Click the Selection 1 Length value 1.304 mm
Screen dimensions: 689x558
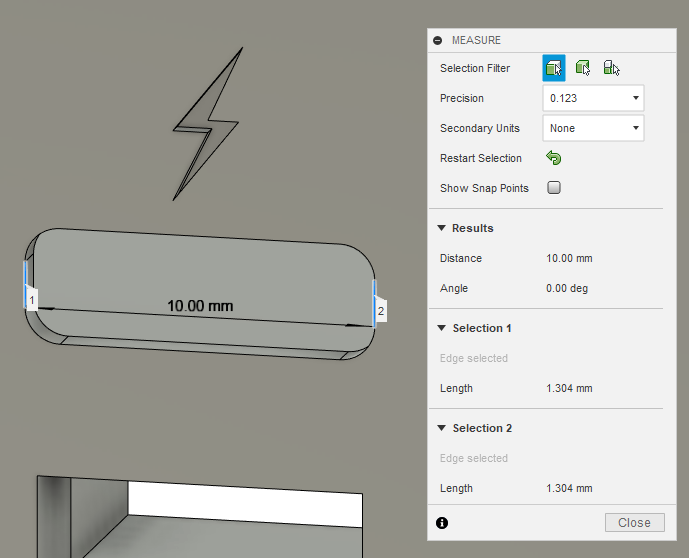click(569, 388)
